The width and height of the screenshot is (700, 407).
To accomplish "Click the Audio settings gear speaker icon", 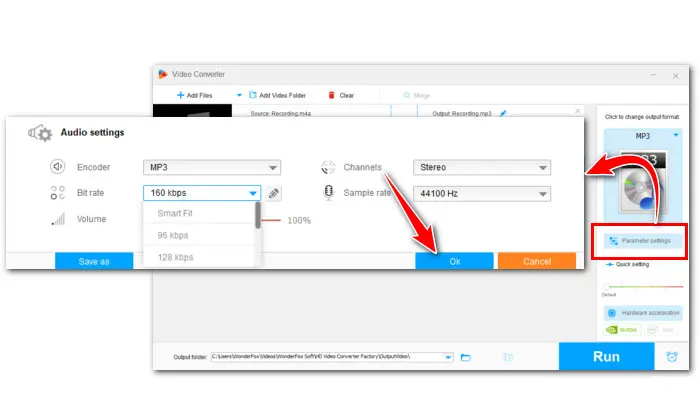I will [40, 133].
